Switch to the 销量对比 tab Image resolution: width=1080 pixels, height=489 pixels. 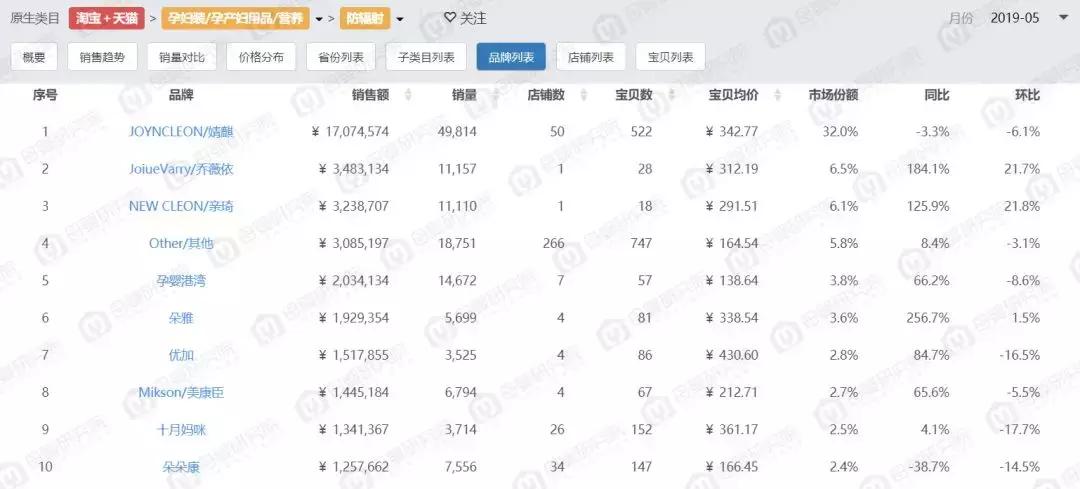point(182,57)
